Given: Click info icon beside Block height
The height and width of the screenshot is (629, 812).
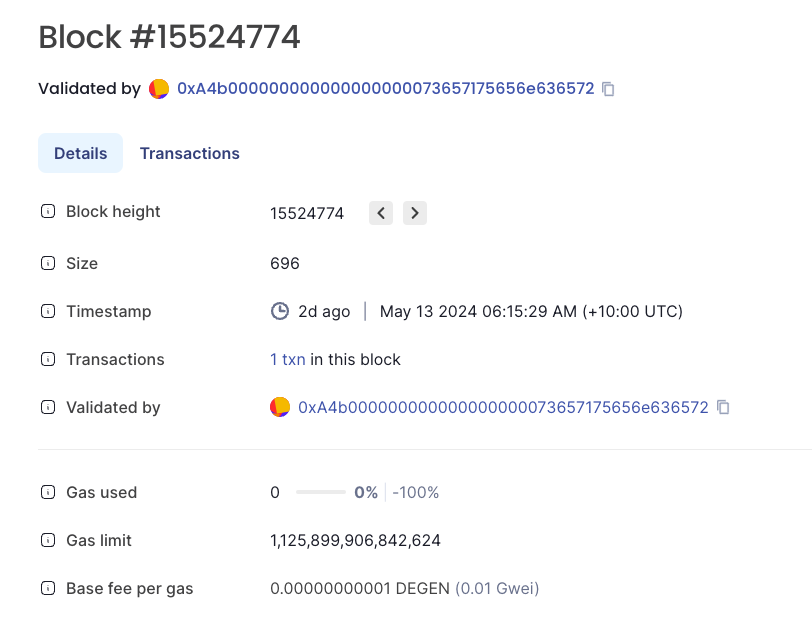Looking at the screenshot, I should tap(47, 212).
